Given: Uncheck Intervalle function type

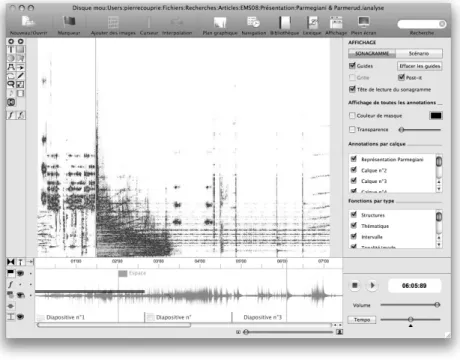Looking at the screenshot, I should click(x=354, y=236).
